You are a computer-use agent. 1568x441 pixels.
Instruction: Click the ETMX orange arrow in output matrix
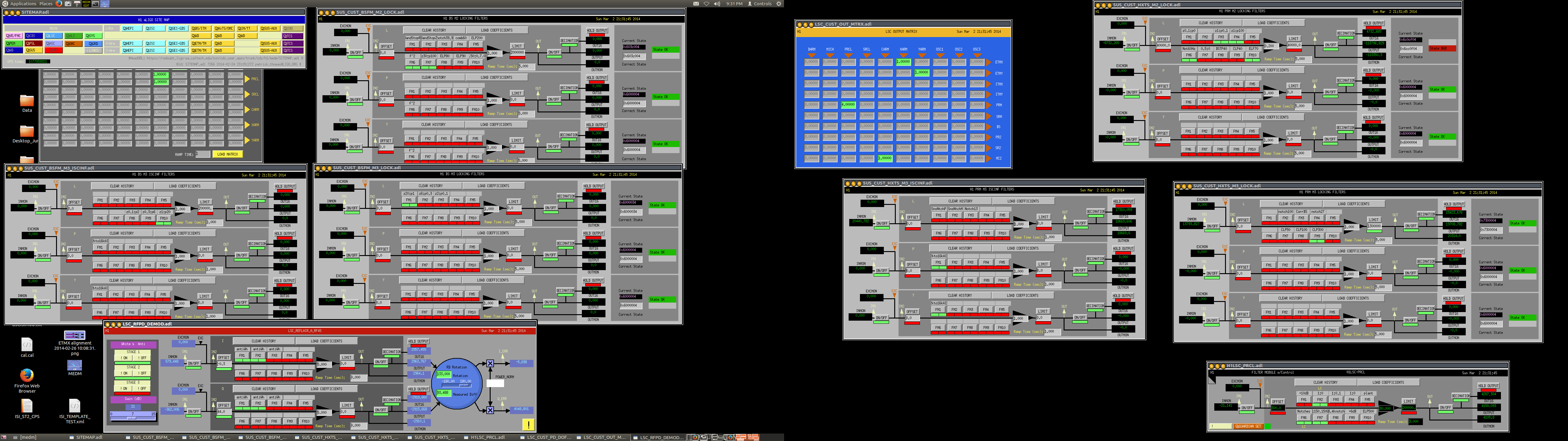tap(989, 62)
